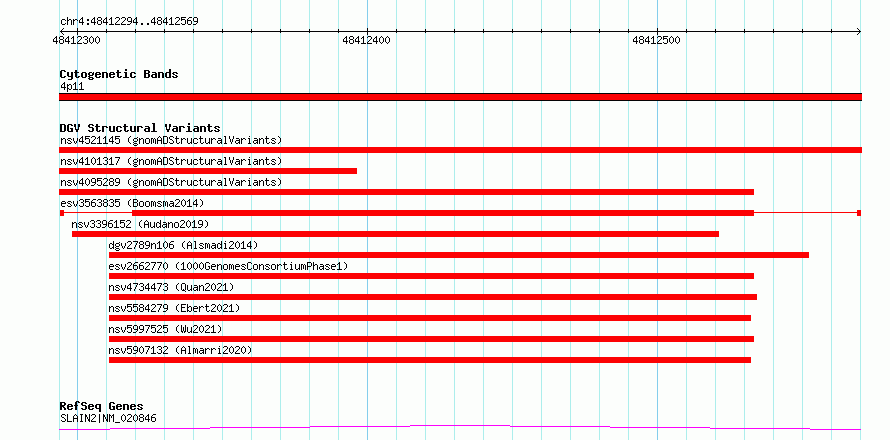Open variant label nsv5997525 (Wu2021)
The width and height of the screenshot is (890, 440).
click(165, 329)
